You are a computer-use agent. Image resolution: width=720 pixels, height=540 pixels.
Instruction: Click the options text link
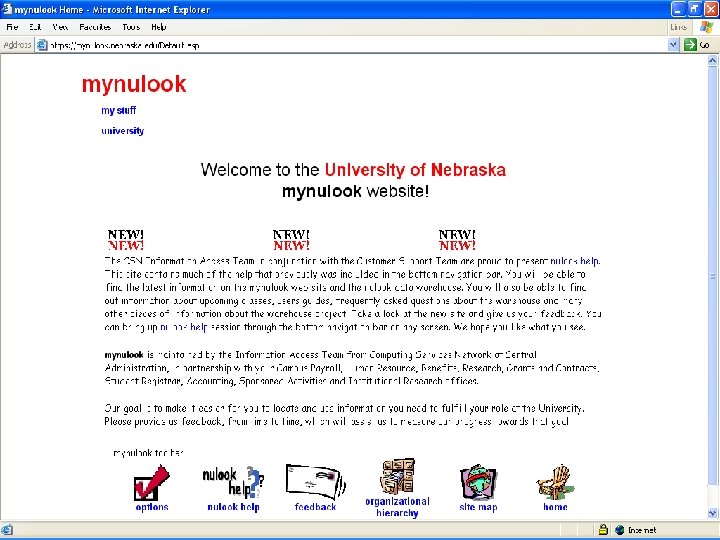pos(152,507)
